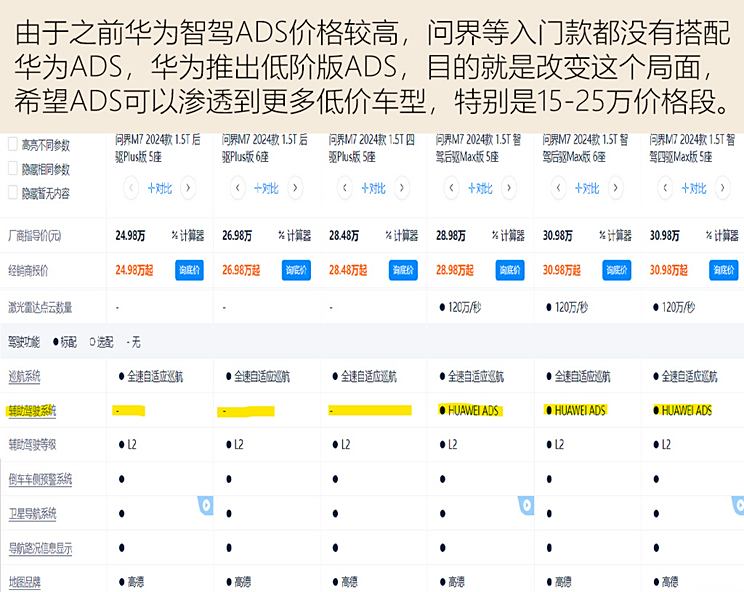
Task: Add the 24.98万 model via +对比
Action: 159,188
